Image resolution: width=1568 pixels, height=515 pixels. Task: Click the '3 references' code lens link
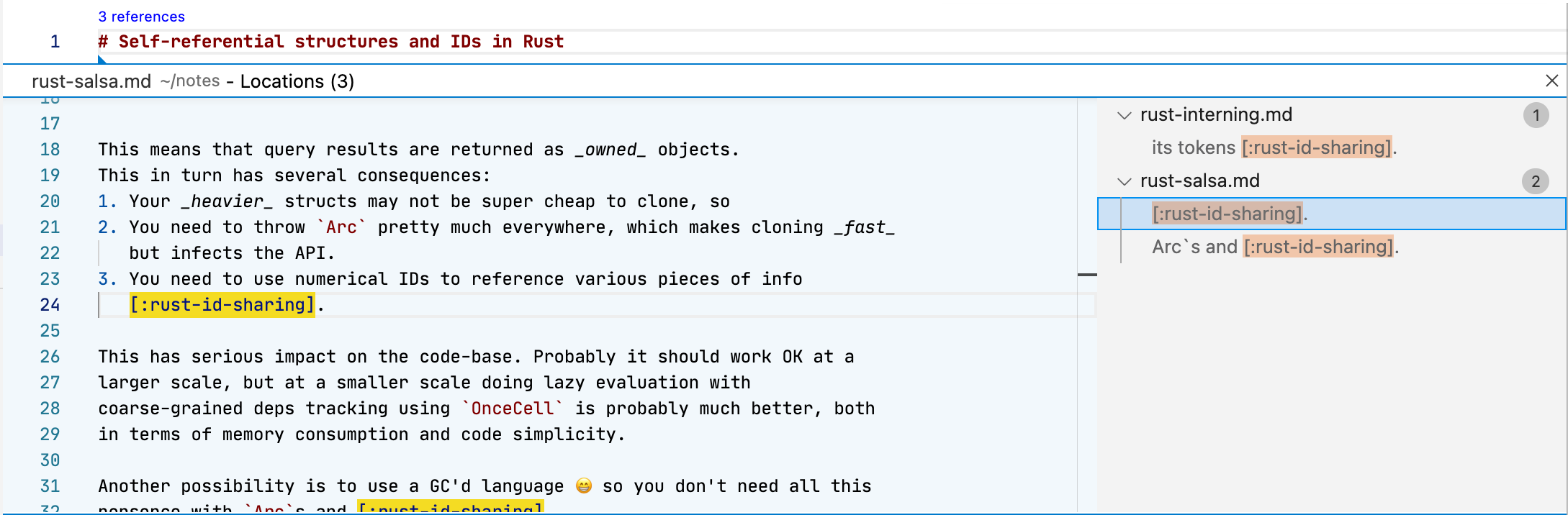141,17
